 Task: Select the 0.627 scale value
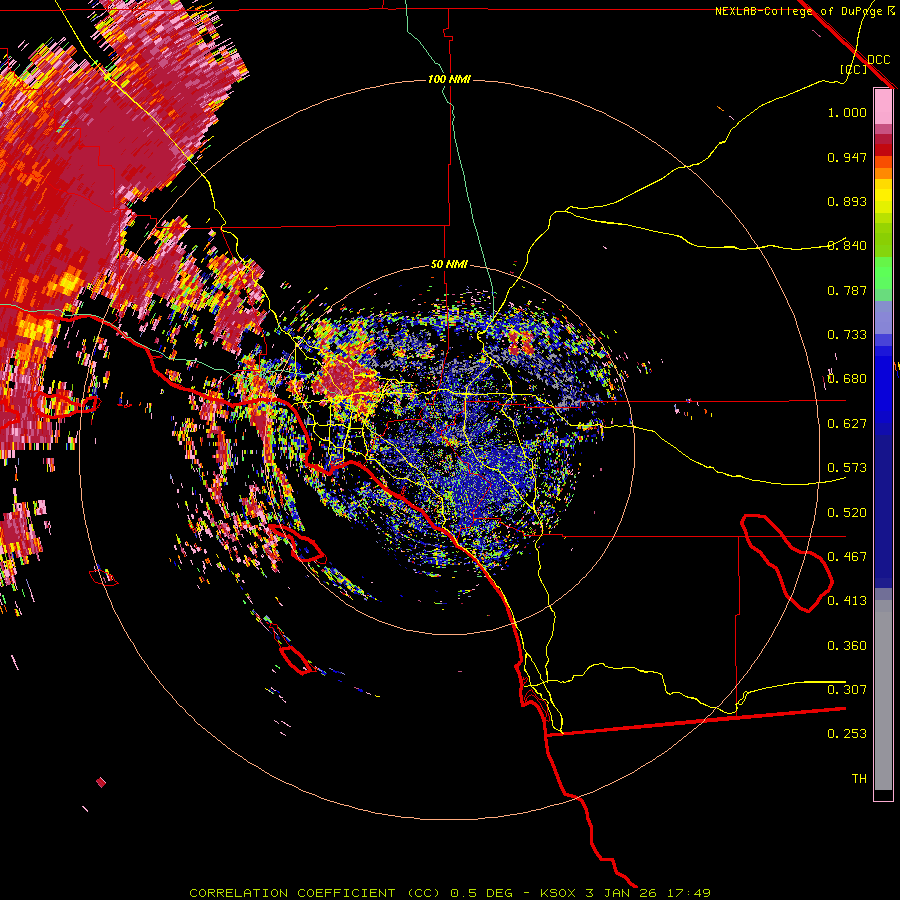847,424
